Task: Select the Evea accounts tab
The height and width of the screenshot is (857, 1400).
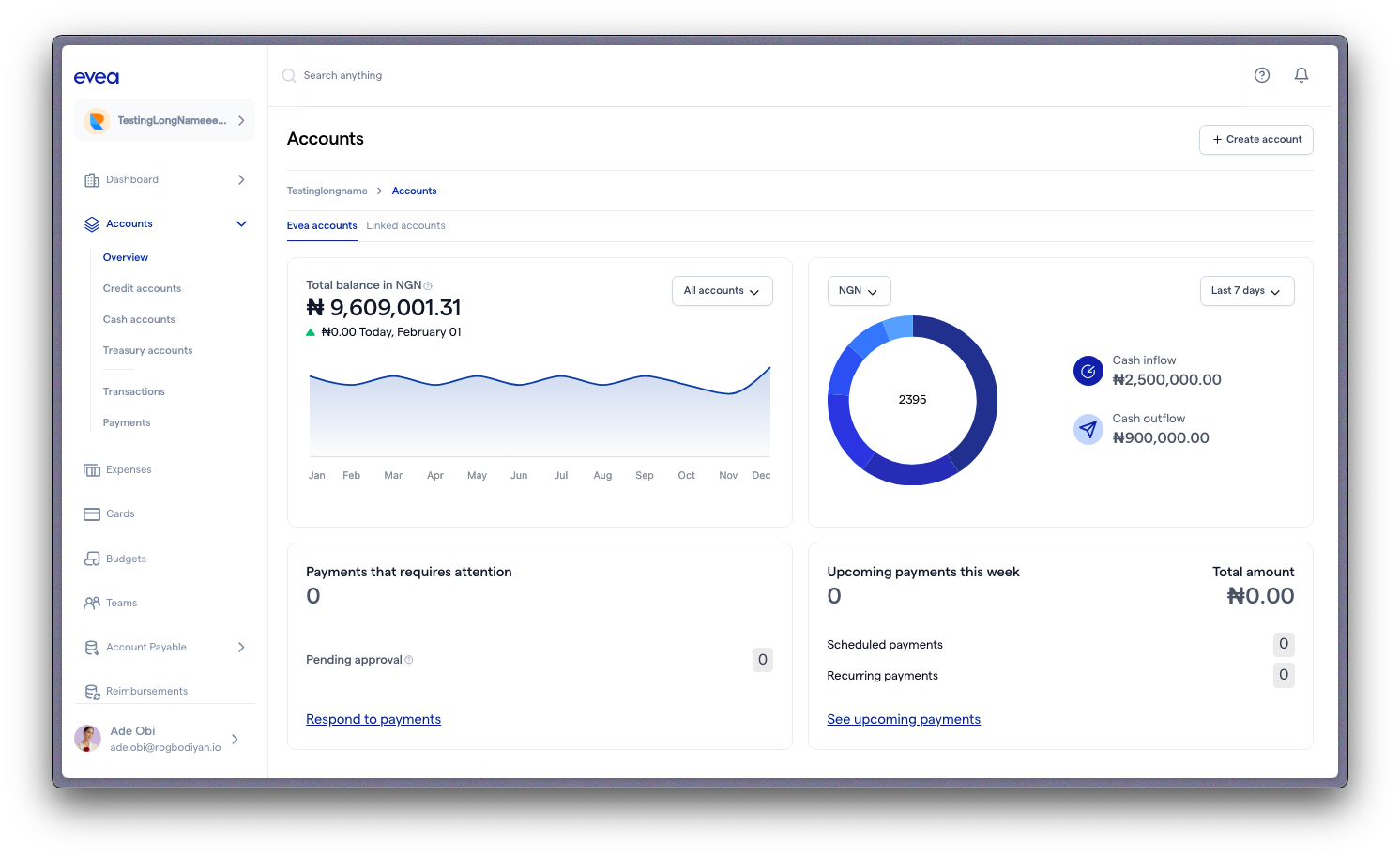Action: [x=322, y=225]
